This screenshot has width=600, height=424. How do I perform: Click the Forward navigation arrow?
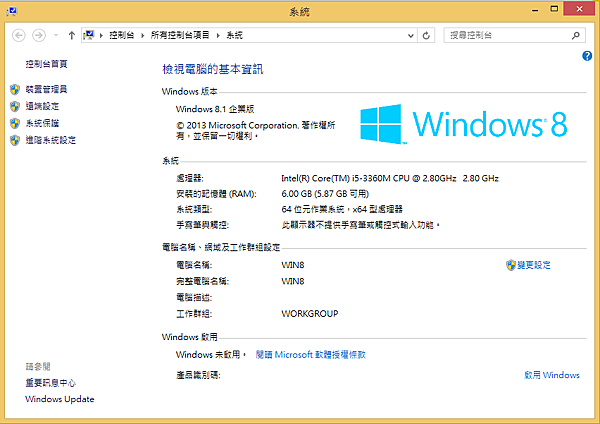39,36
